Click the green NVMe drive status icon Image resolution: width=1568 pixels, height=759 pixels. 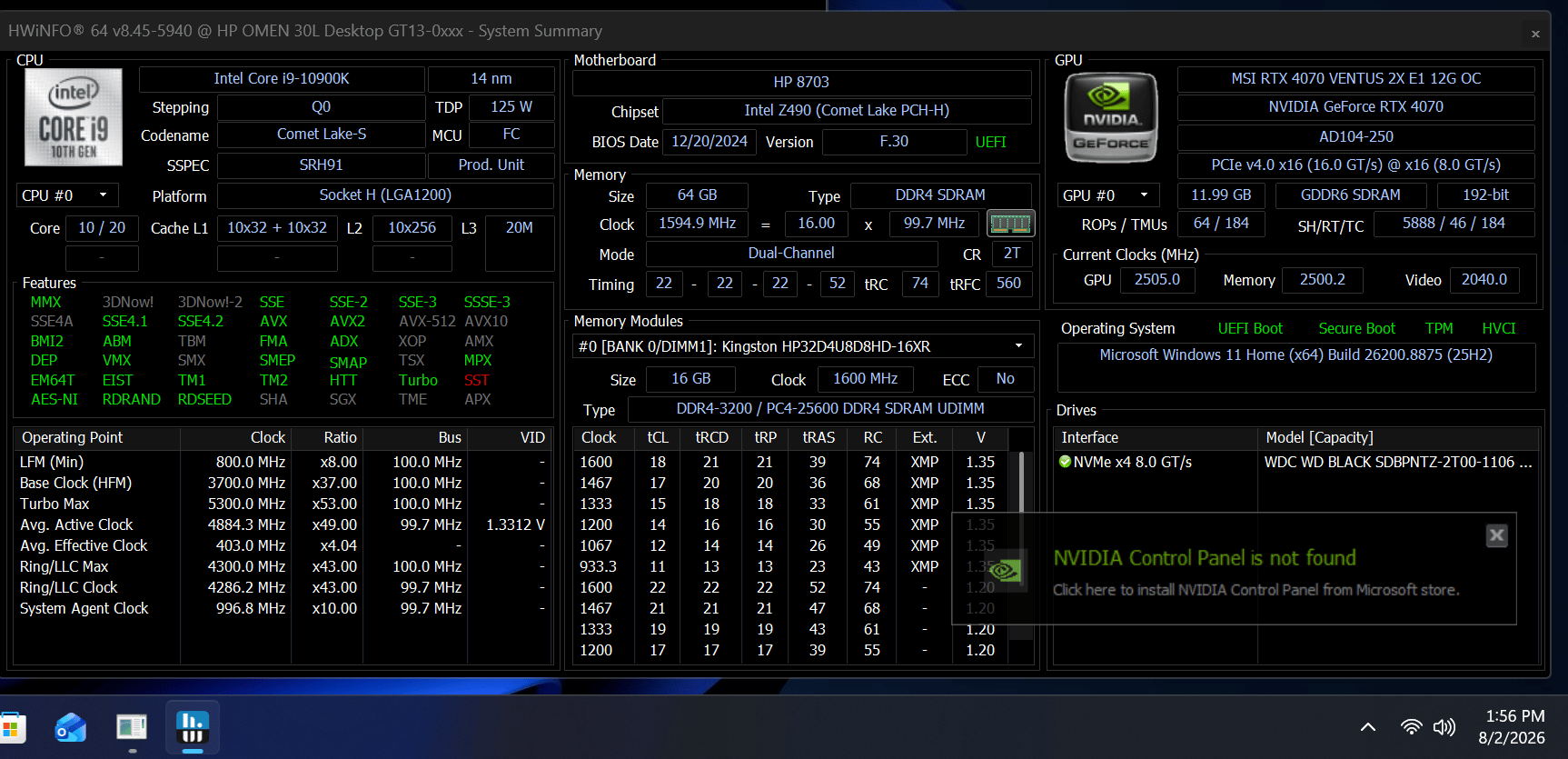coord(1066,462)
